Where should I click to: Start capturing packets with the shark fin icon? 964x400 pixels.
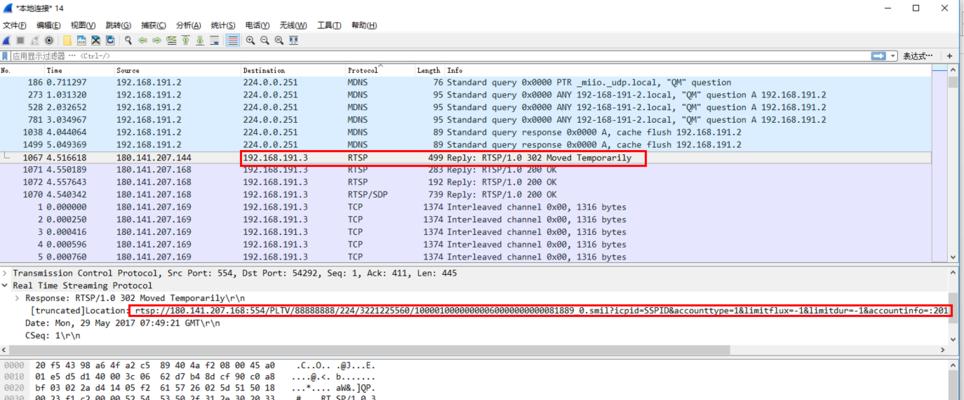pyautogui.click(x=7, y=41)
